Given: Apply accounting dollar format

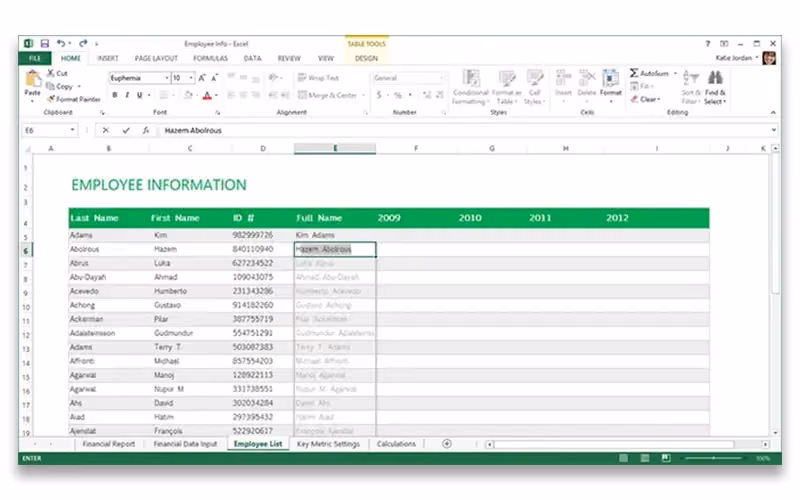Looking at the screenshot, I should pyautogui.click(x=379, y=95).
